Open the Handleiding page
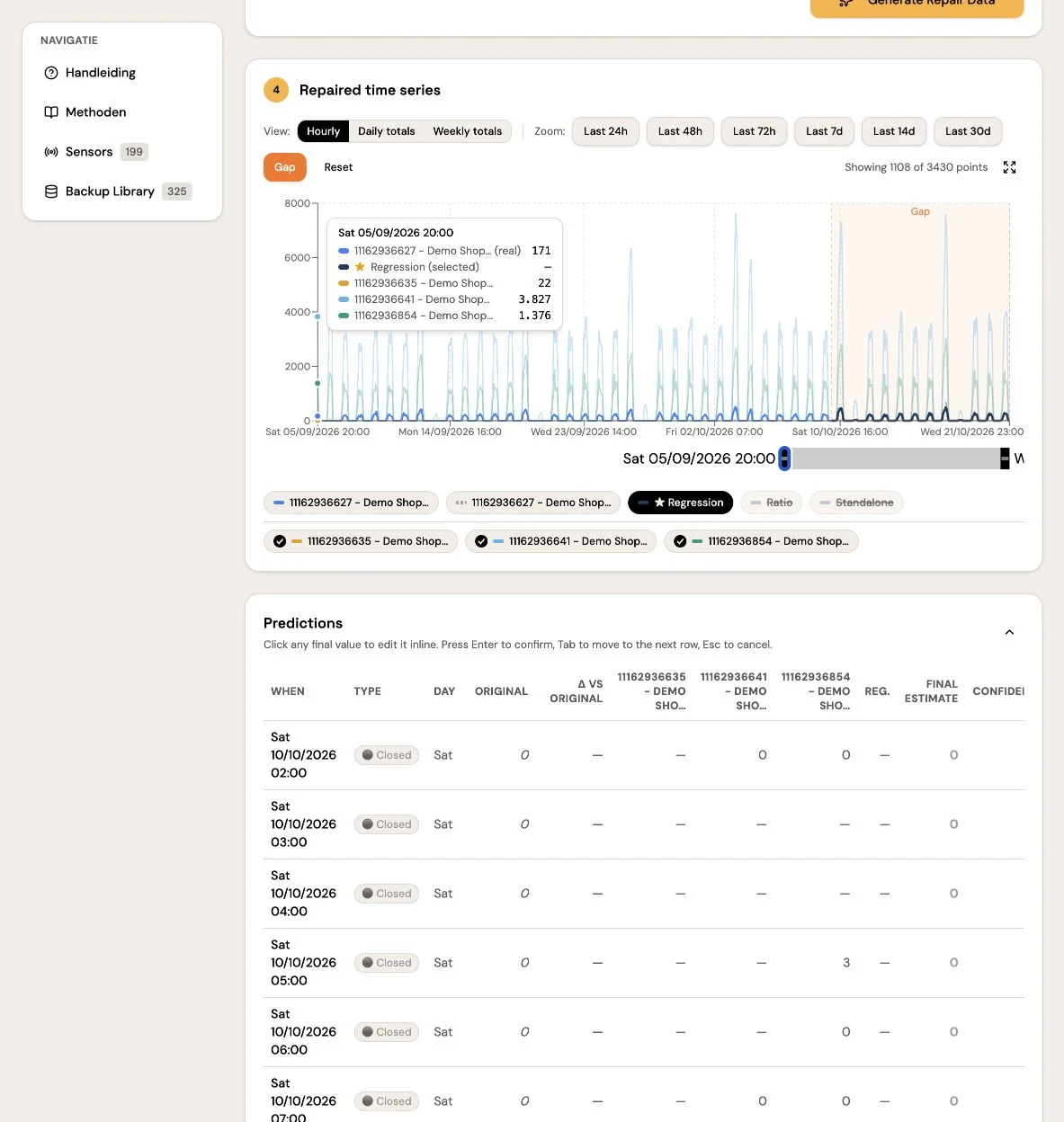The image size is (1064, 1122). [x=101, y=73]
